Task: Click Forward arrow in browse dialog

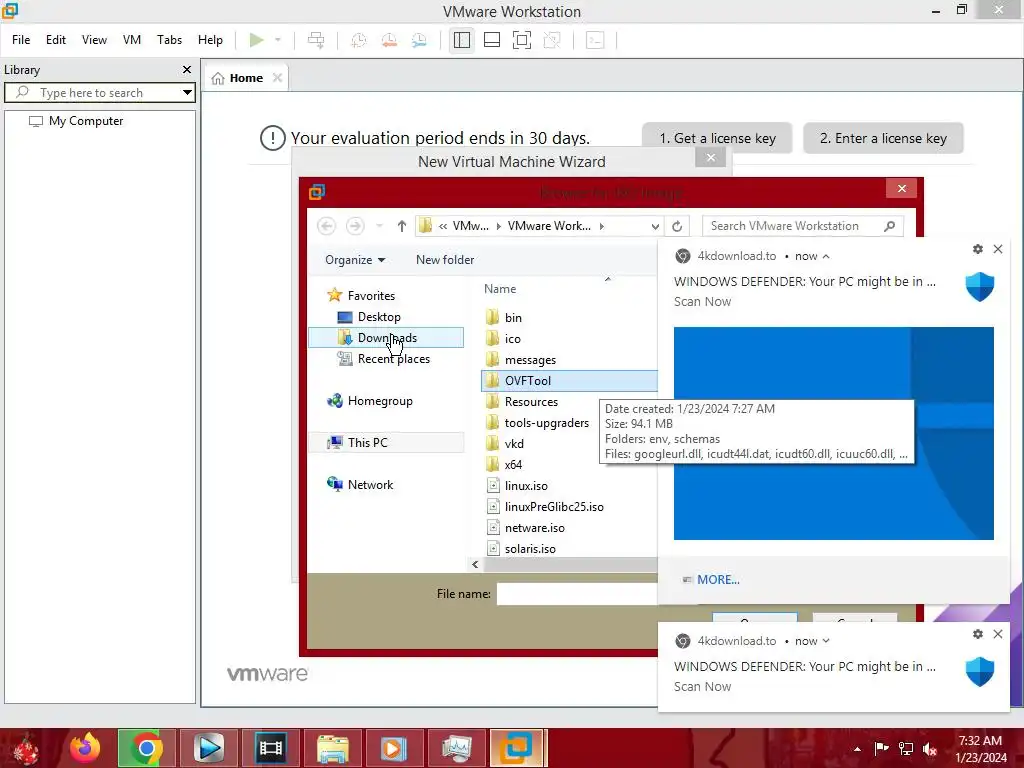Action: (355, 226)
